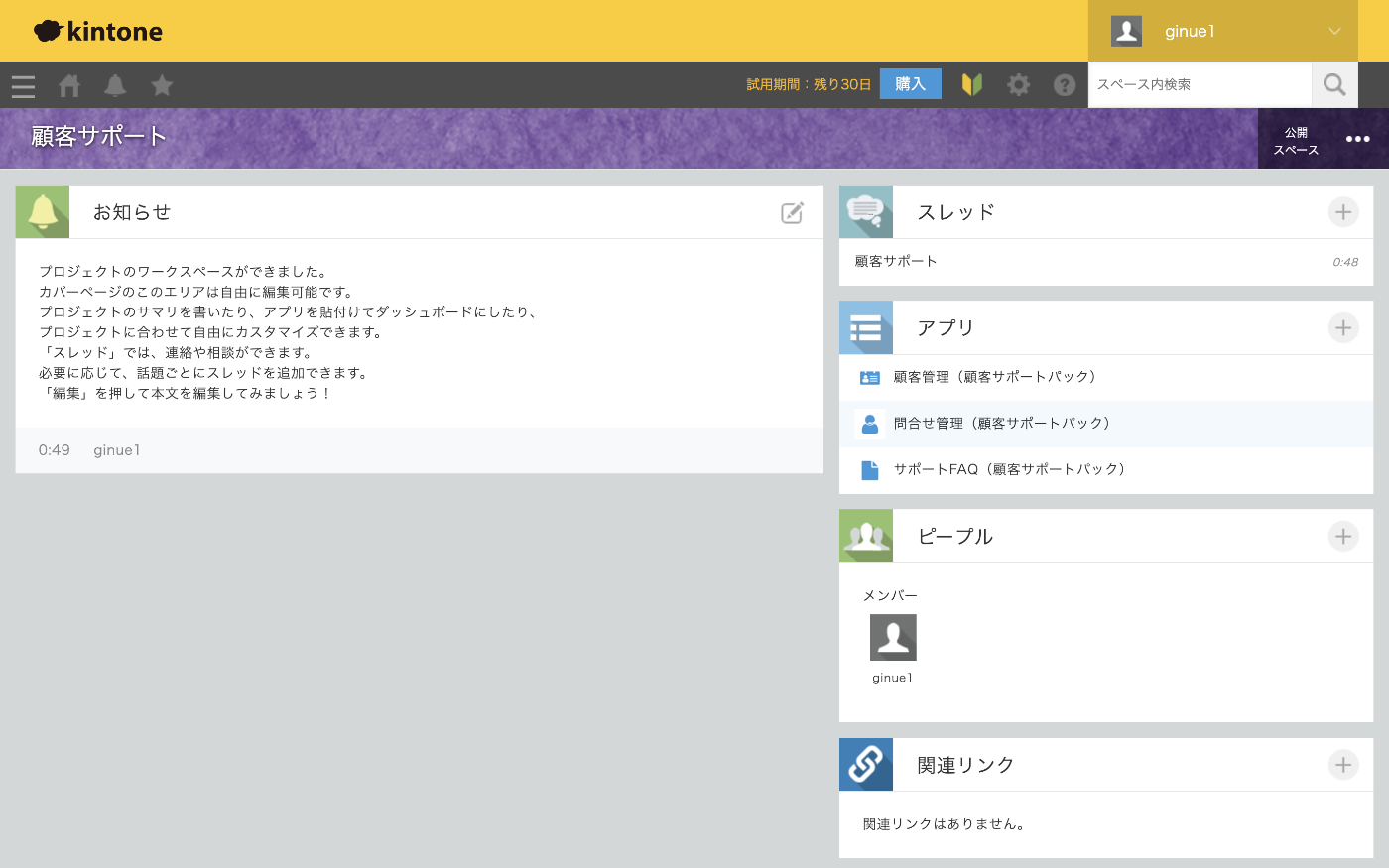
Task: Open the notification bell icon
Action: pyautogui.click(x=115, y=85)
